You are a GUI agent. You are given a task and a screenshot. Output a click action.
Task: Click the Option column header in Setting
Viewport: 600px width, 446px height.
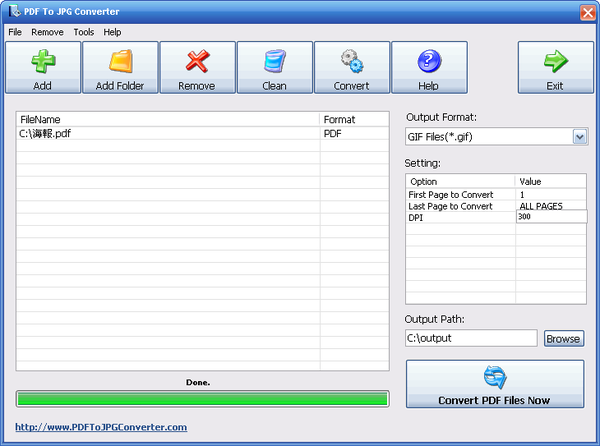coord(460,181)
